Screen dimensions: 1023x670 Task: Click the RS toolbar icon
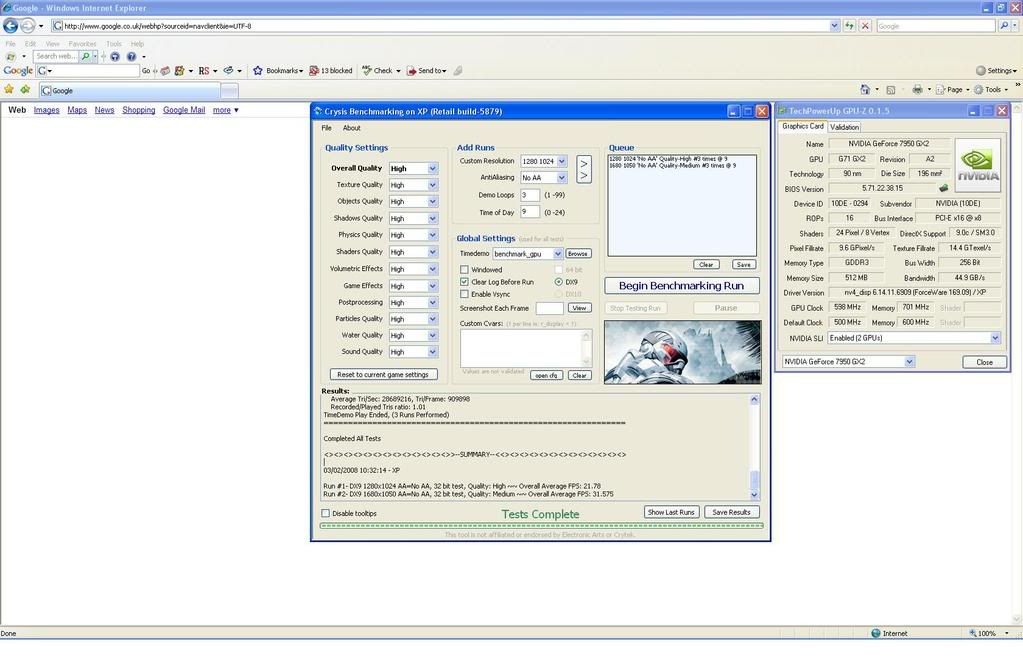204,70
